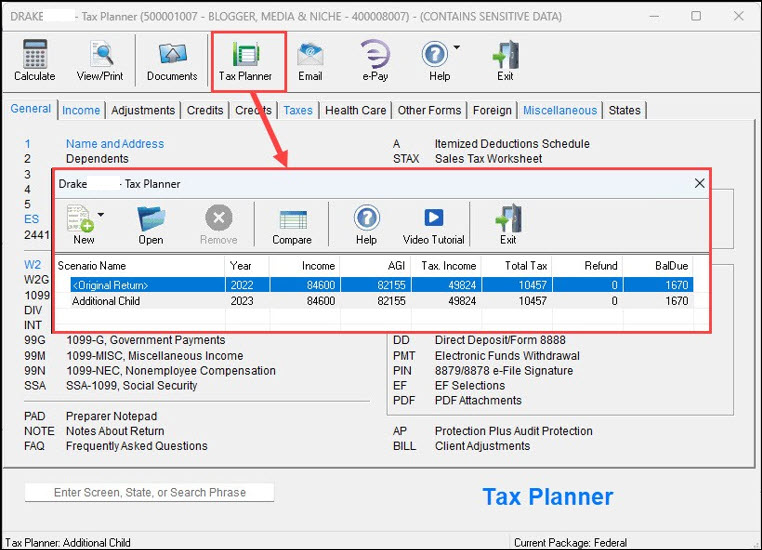Viewport: 762px width, 550px height.
Task: Open EF Selections screen
Action: tap(470, 386)
